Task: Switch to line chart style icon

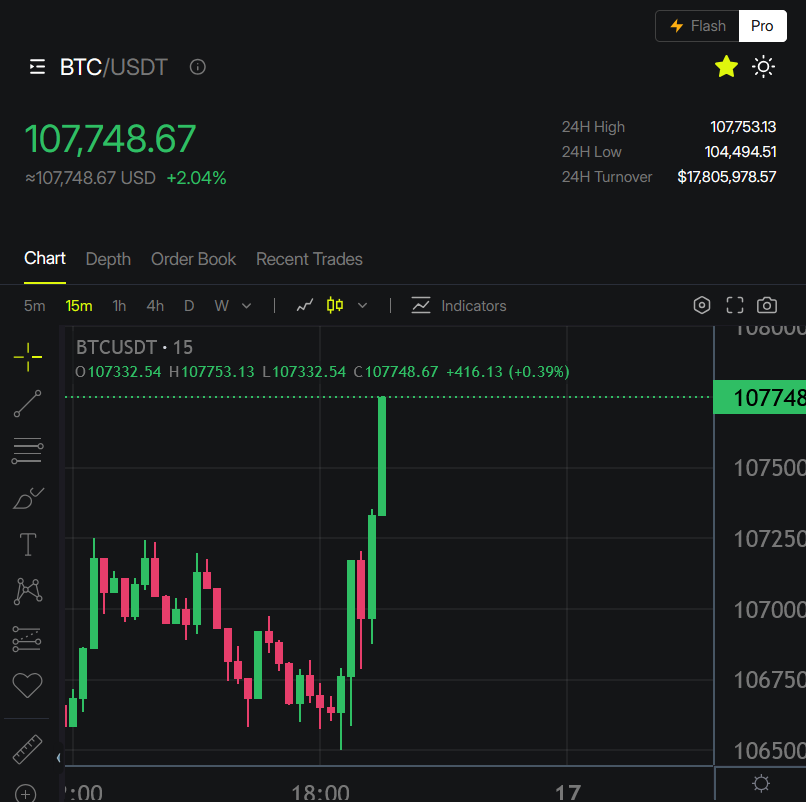Action: coord(305,306)
